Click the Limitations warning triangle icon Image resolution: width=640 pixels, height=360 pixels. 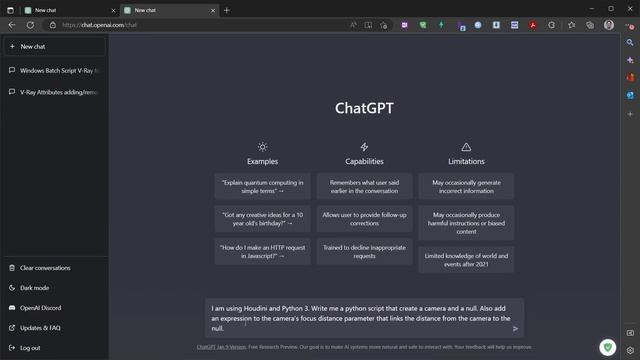pos(466,147)
